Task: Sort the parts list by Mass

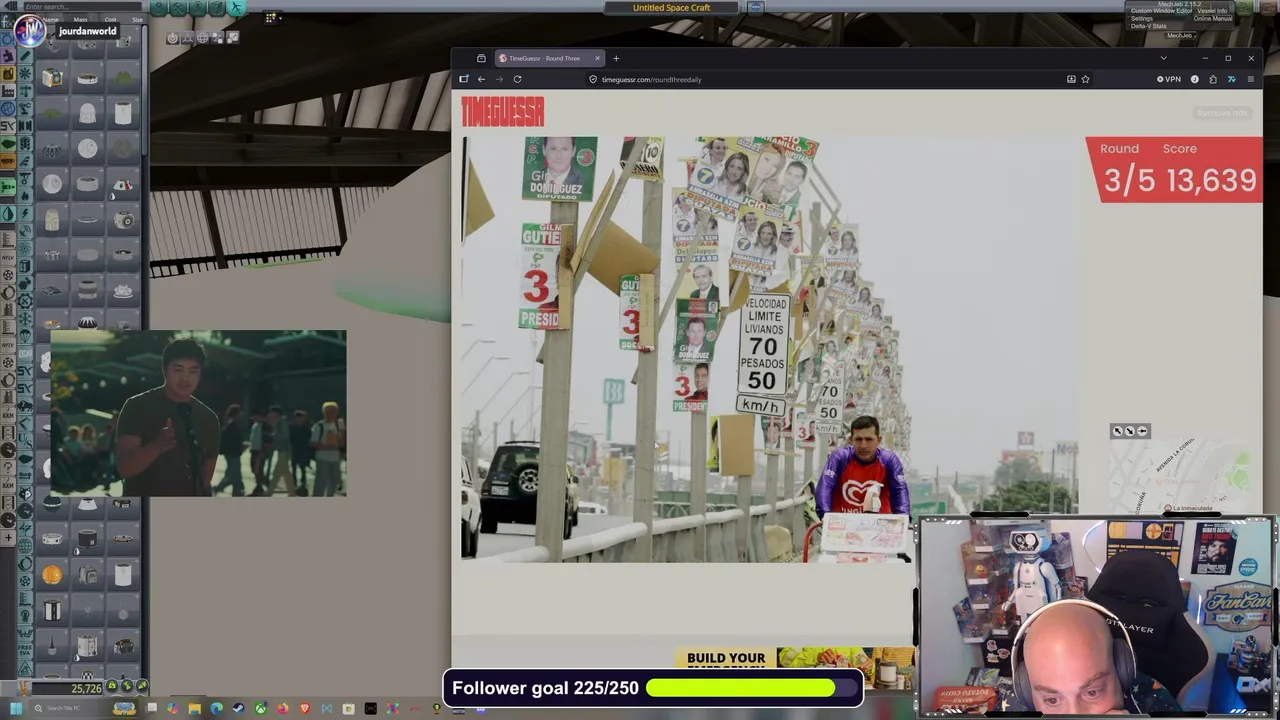Action: coord(80,19)
